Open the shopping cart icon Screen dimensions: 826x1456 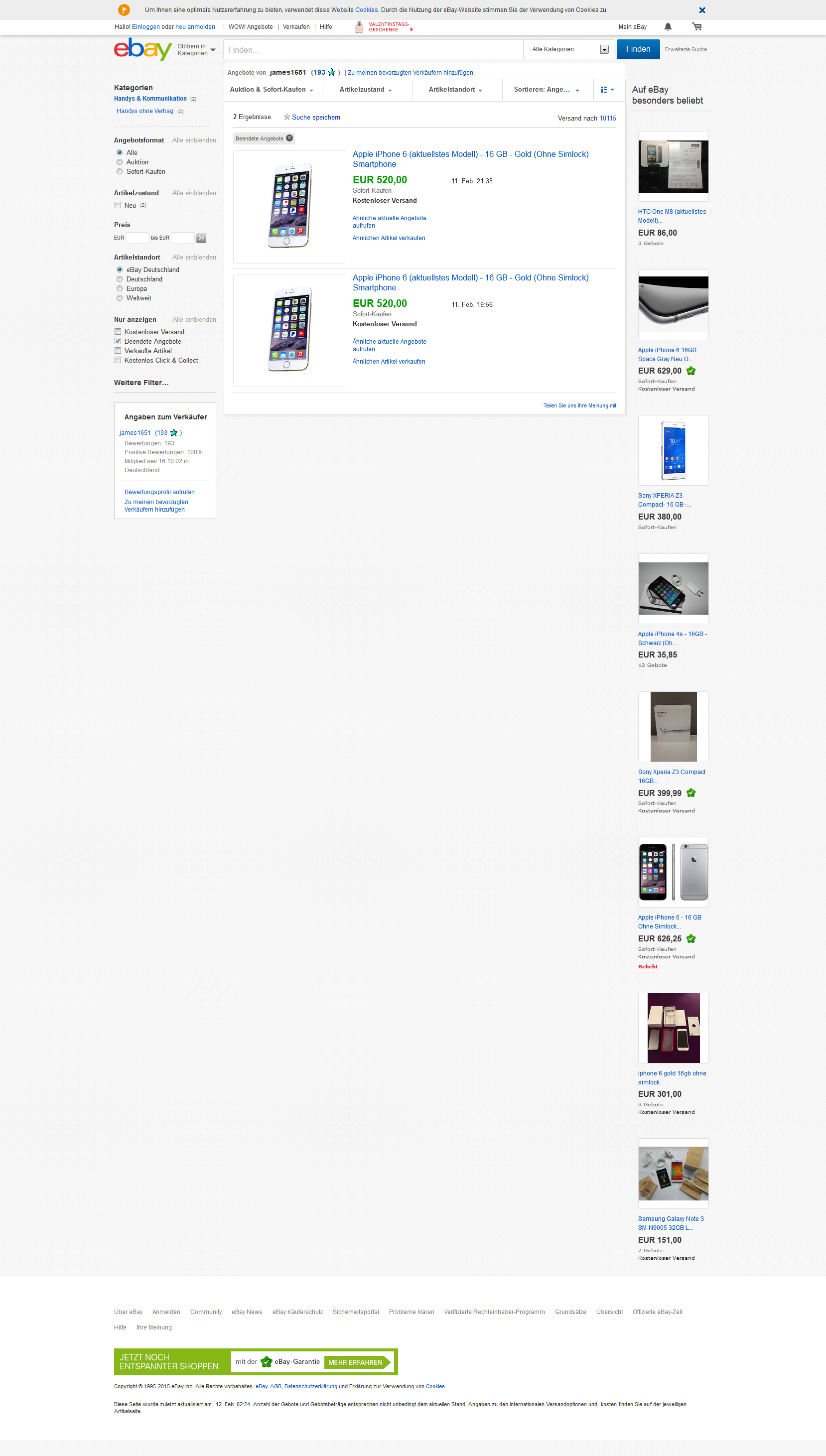pos(696,27)
